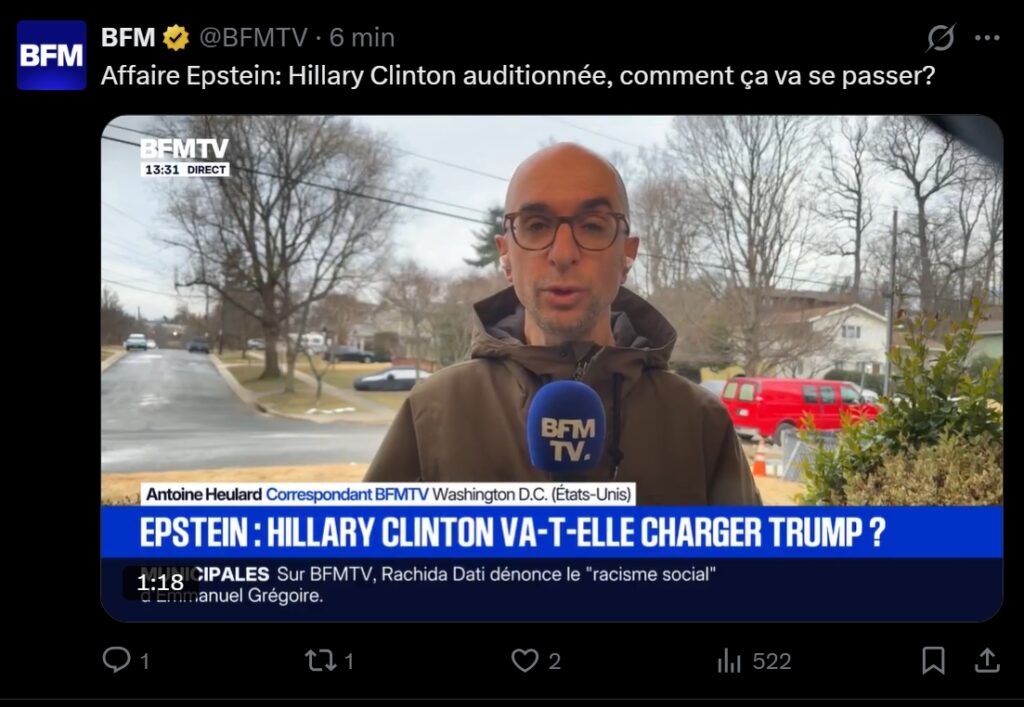
Task: Click the reply count number 1
Action: [145, 661]
